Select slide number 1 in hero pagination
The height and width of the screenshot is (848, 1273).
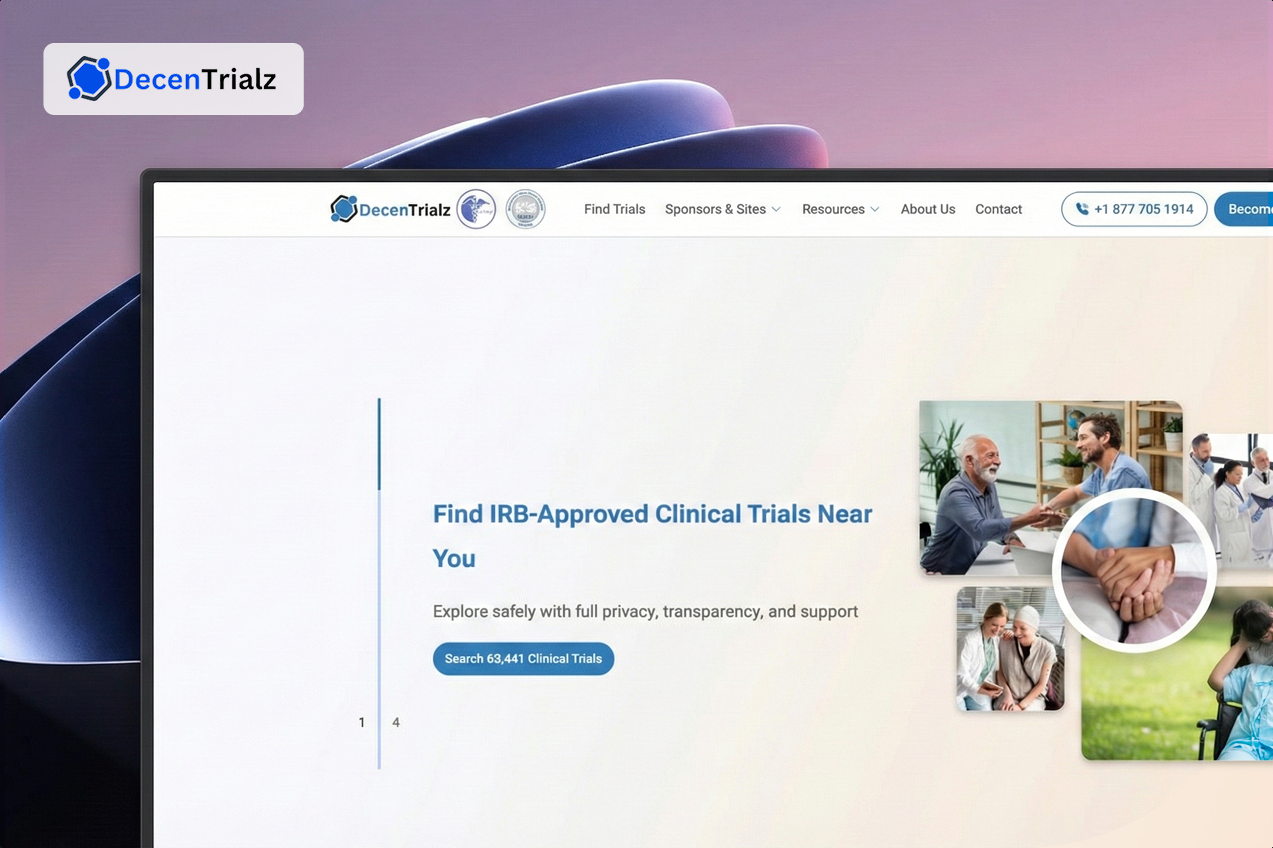pyautogui.click(x=362, y=722)
